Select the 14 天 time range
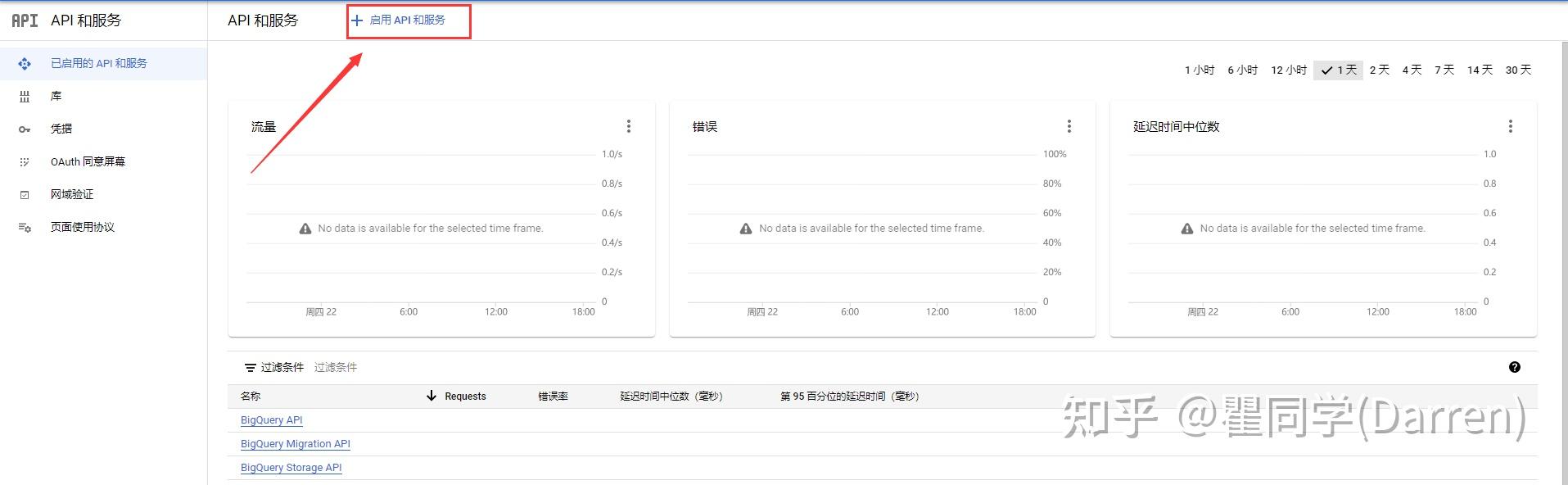This screenshot has height=485, width=1568. 1480,70
